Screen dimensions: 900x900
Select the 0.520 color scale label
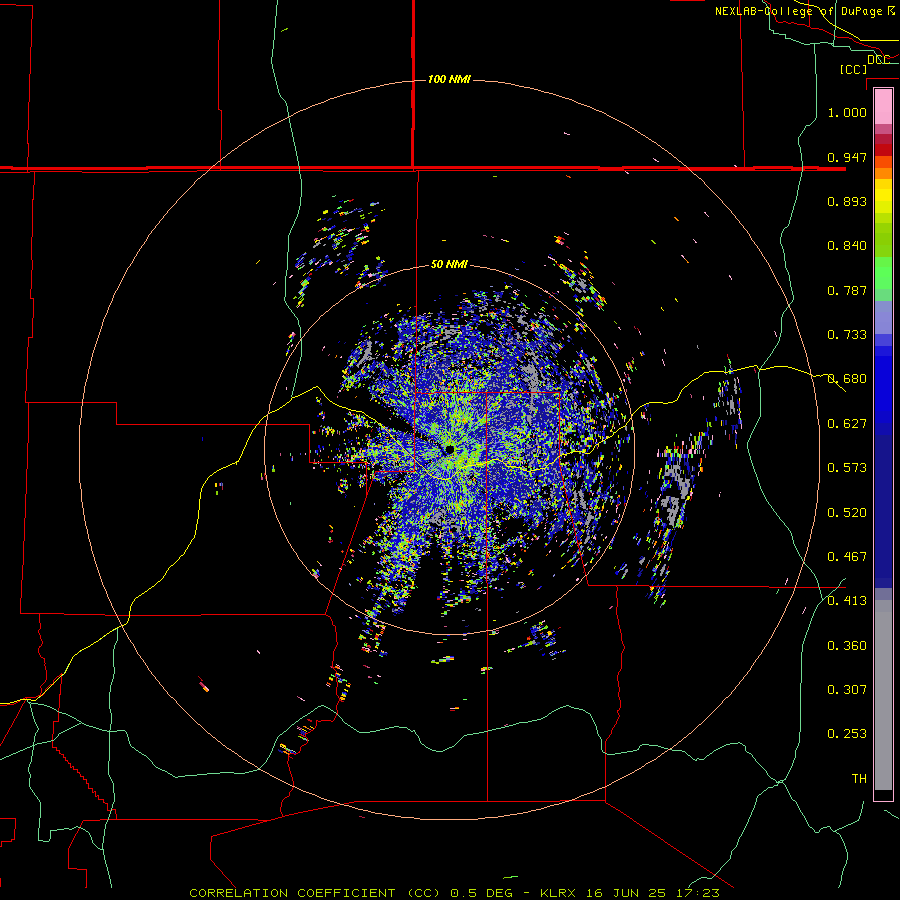coord(847,513)
